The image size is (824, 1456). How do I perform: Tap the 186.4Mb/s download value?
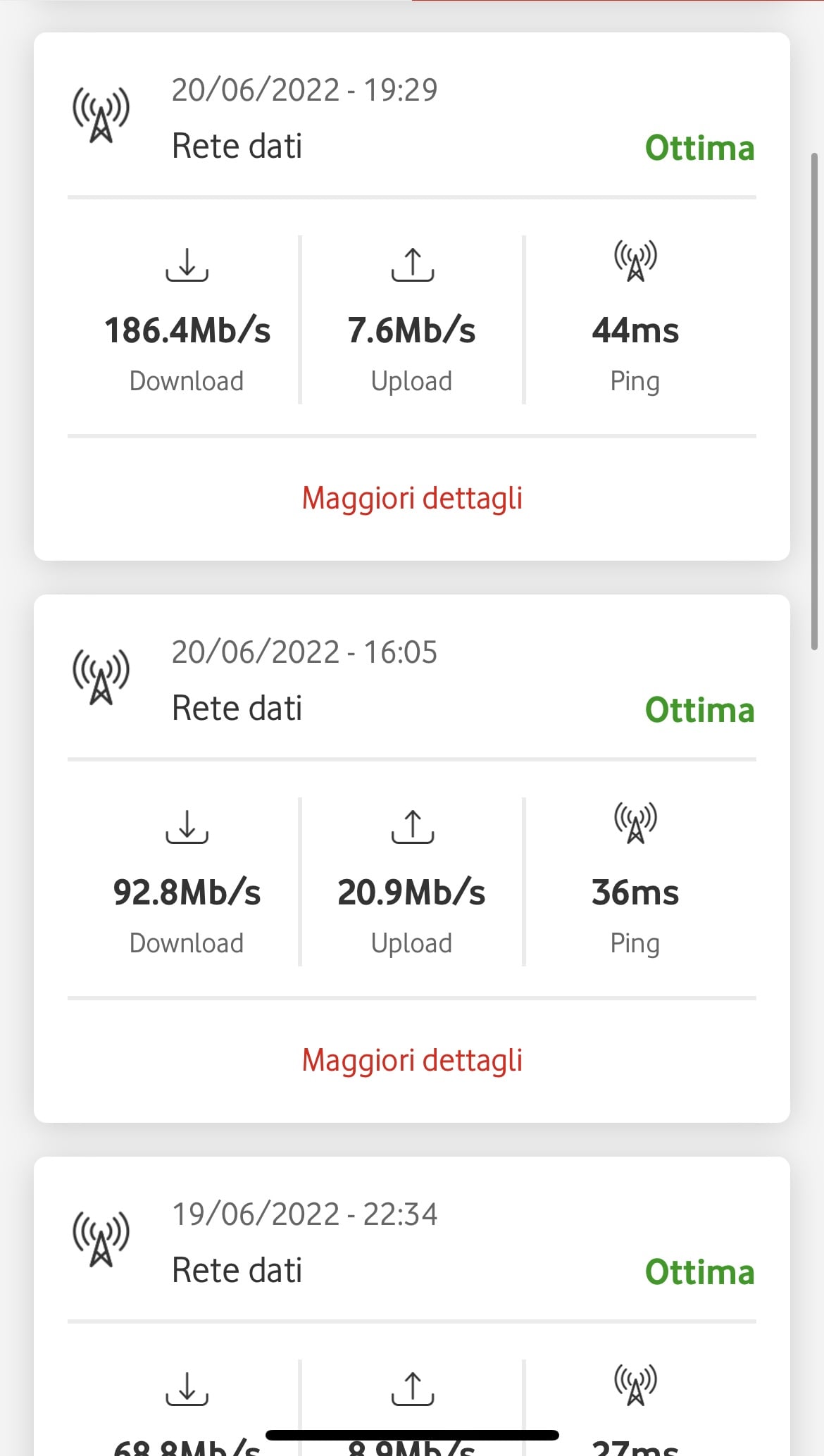[x=187, y=330]
